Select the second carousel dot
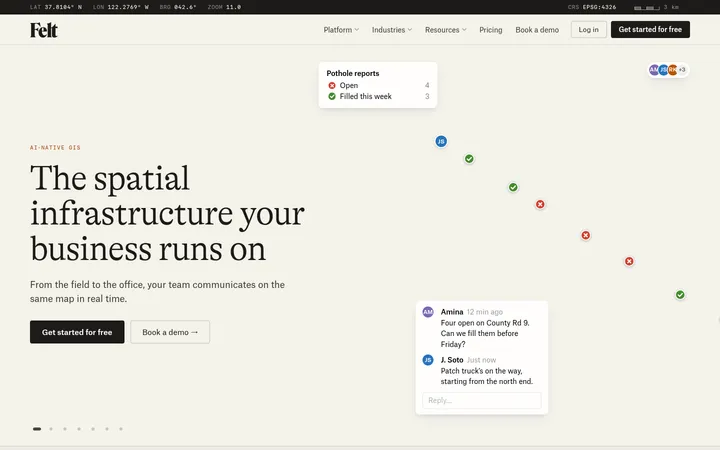720x450 pixels. [x=51, y=429]
